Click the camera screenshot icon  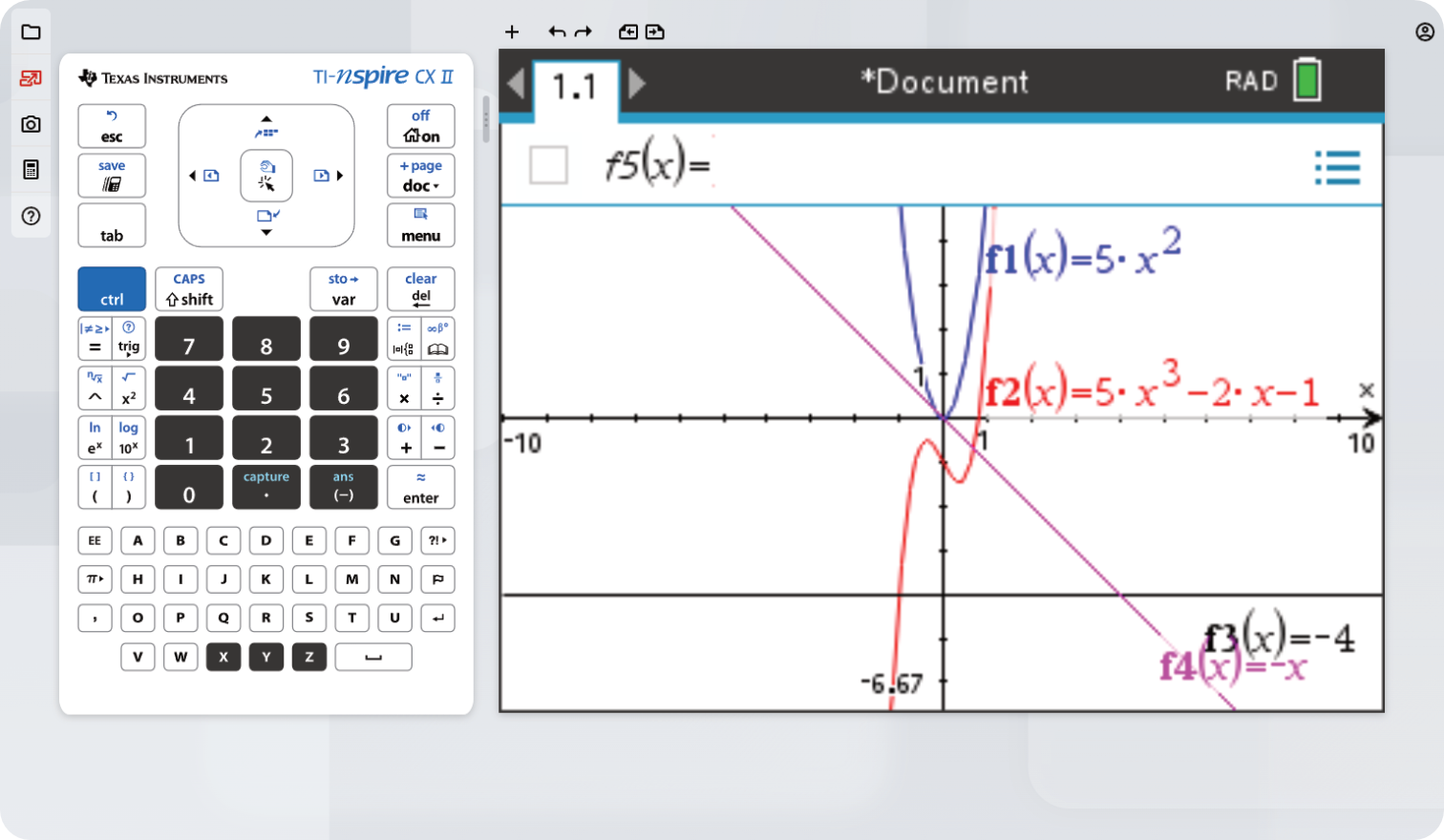click(31, 124)
